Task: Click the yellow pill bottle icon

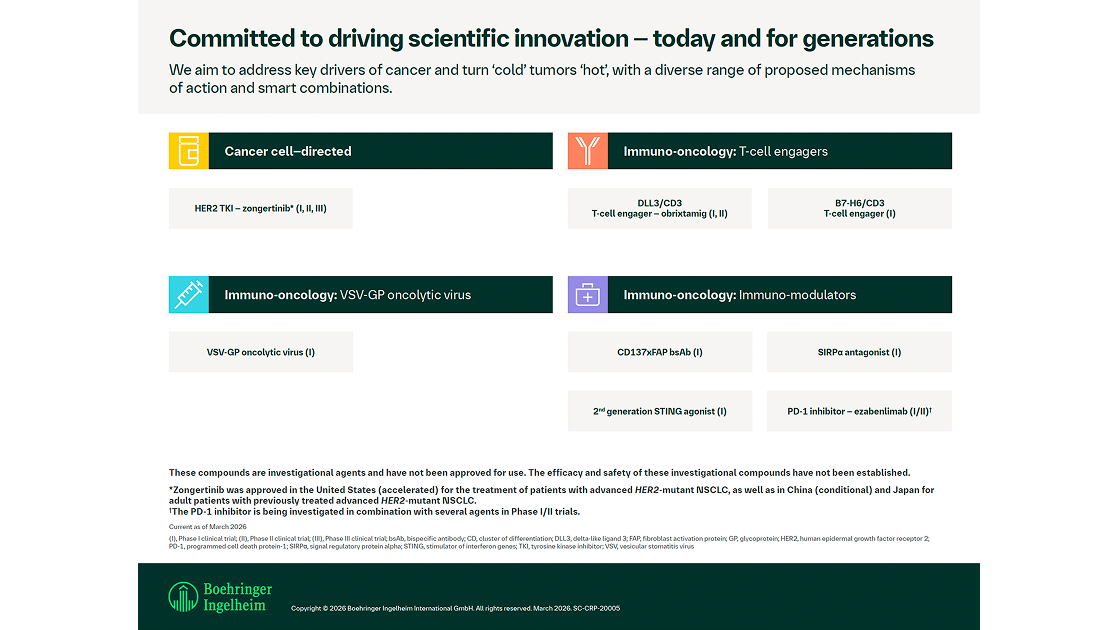Action: pyautogui.click(x=189, y=151)
